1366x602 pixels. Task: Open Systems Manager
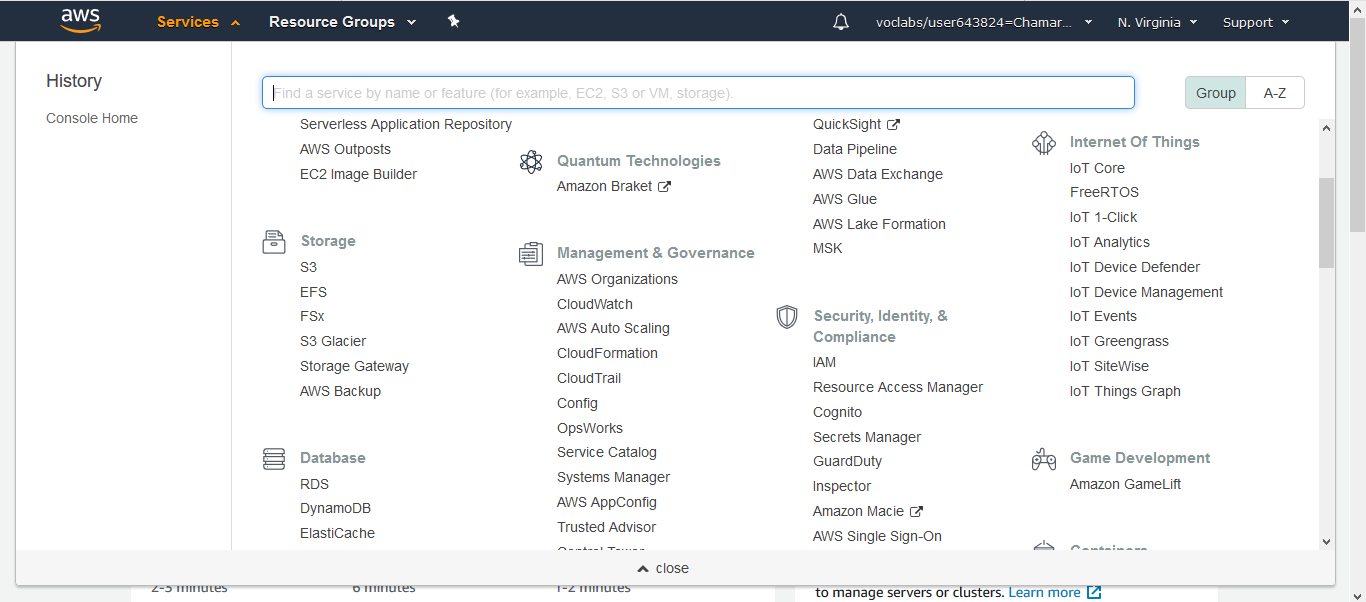pos(613,477)
